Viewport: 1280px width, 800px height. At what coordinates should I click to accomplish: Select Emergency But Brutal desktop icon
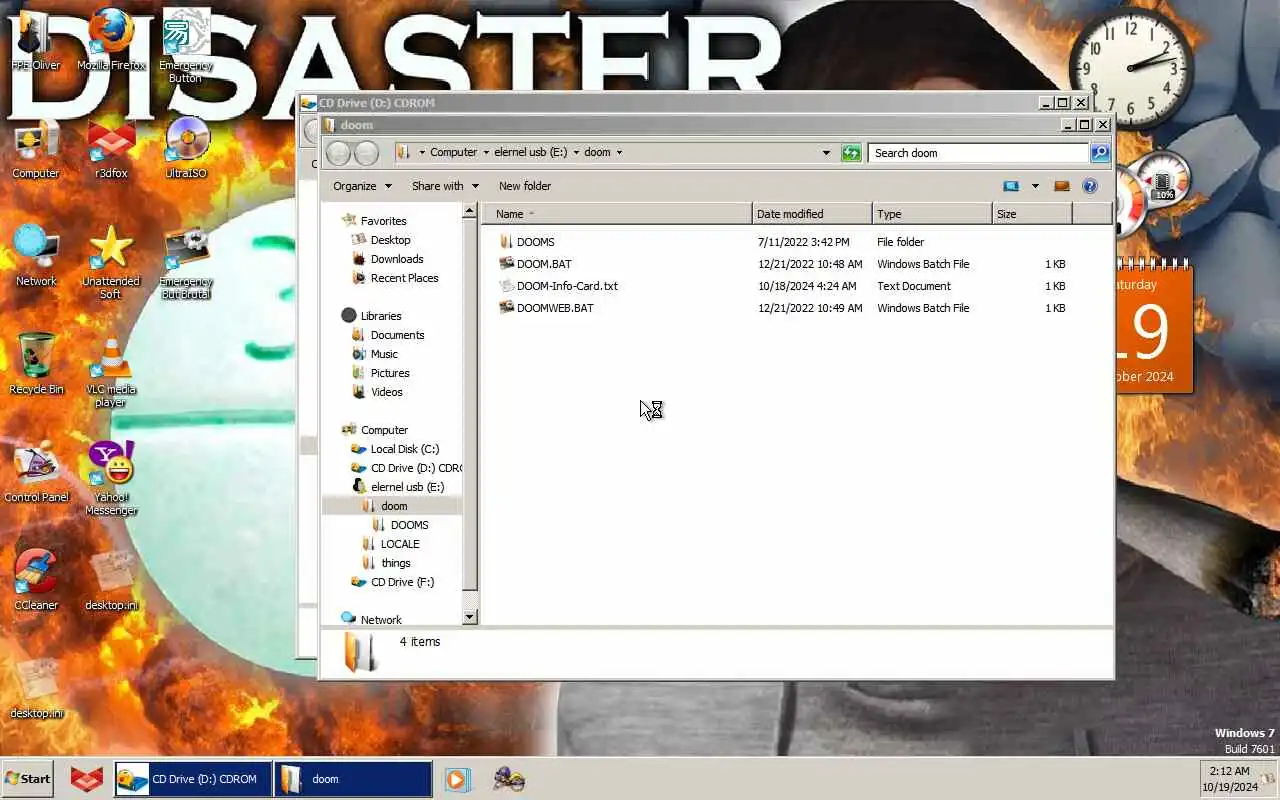[186, 262]
